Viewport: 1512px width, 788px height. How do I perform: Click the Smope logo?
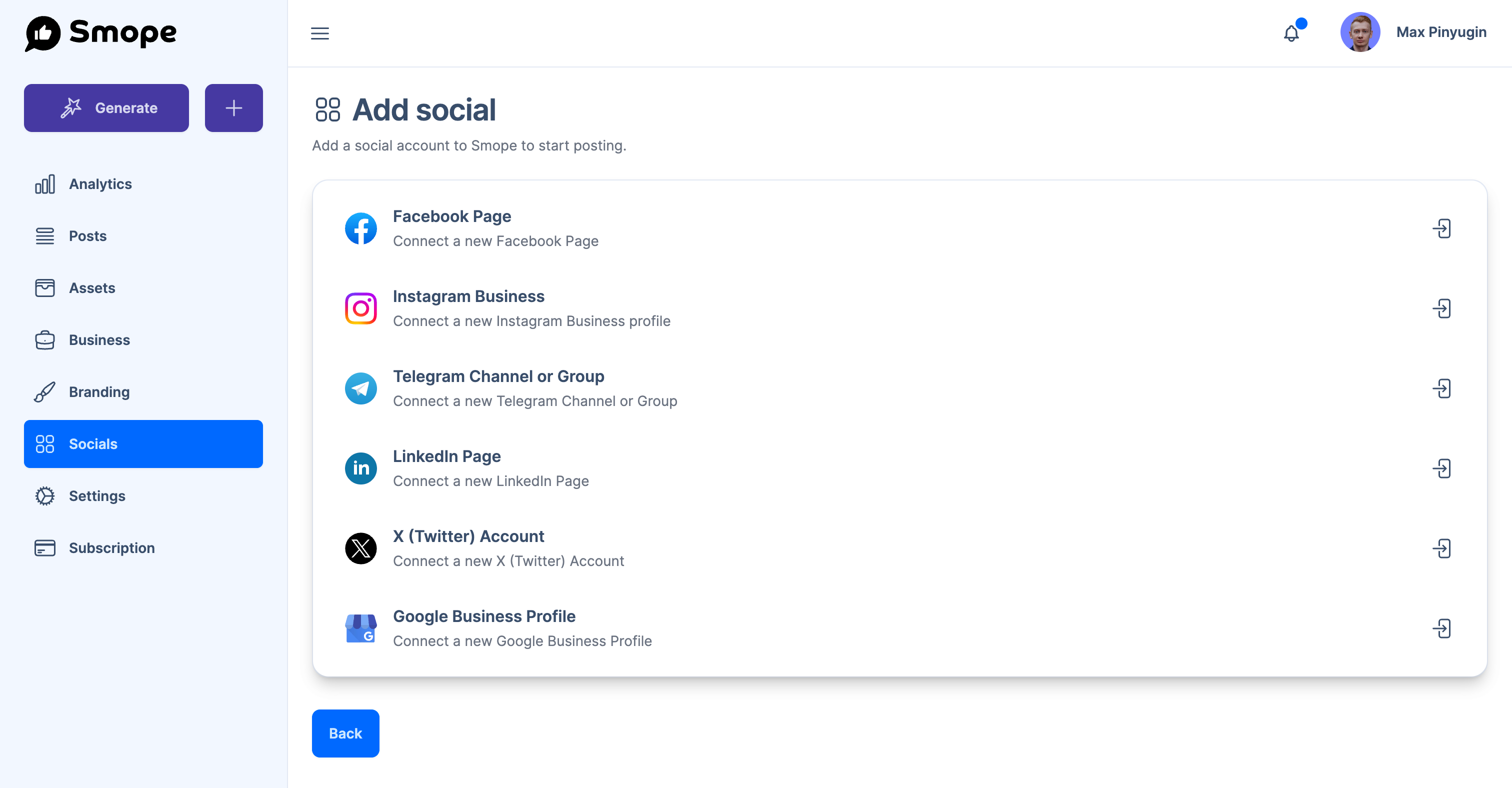(100, 33)
